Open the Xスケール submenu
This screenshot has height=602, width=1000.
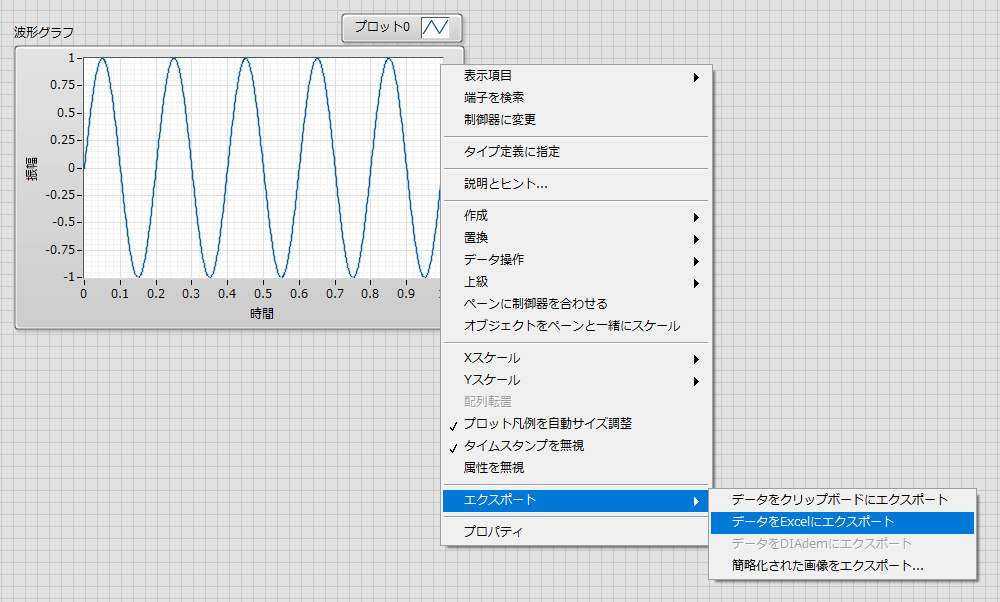[x=576, y=358]
